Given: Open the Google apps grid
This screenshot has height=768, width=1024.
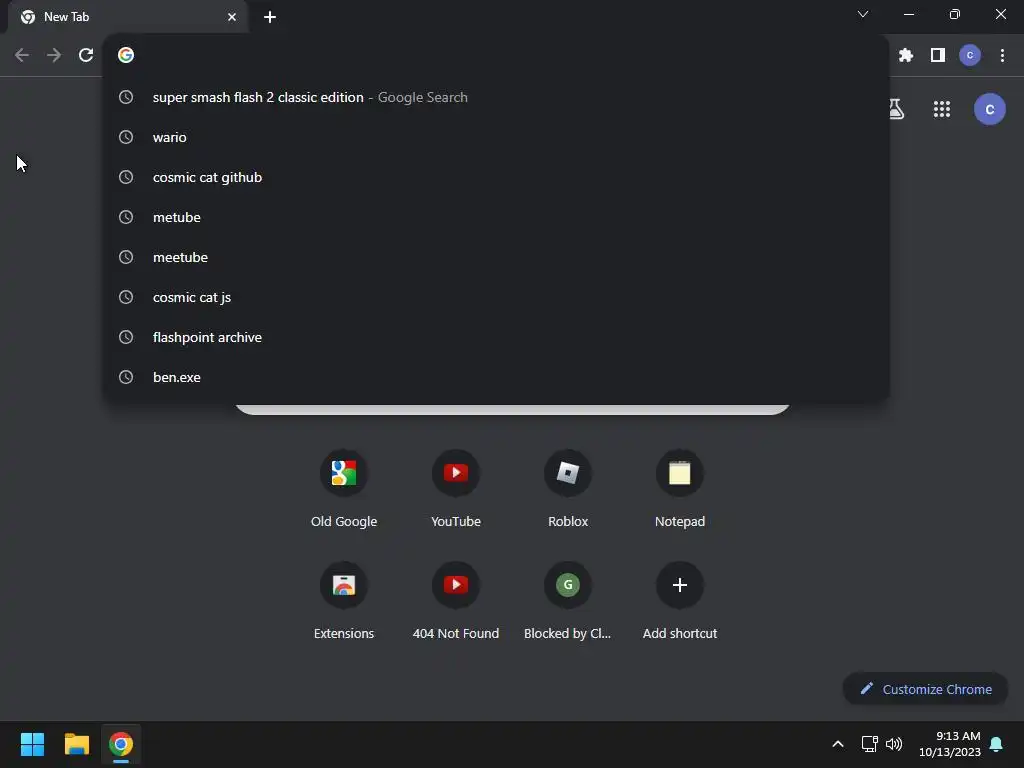Looking at the screenshot, I should pyautogui.click(x=942, y=109).
